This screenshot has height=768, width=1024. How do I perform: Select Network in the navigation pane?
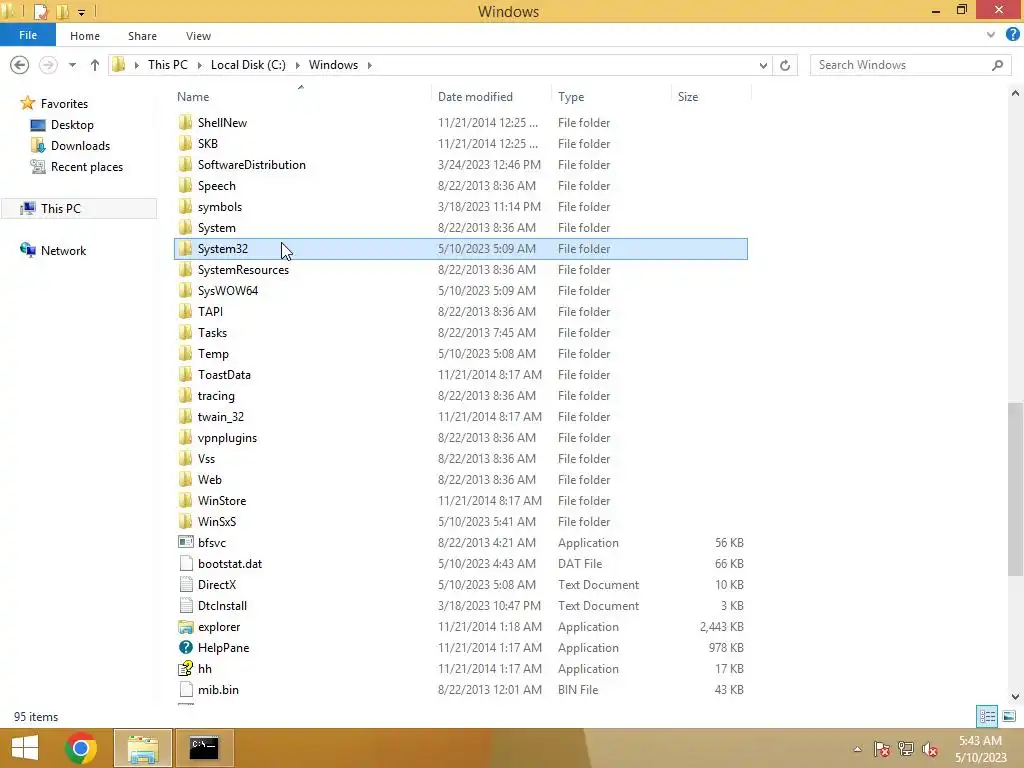pyautogui.click(x=63, y=250)
